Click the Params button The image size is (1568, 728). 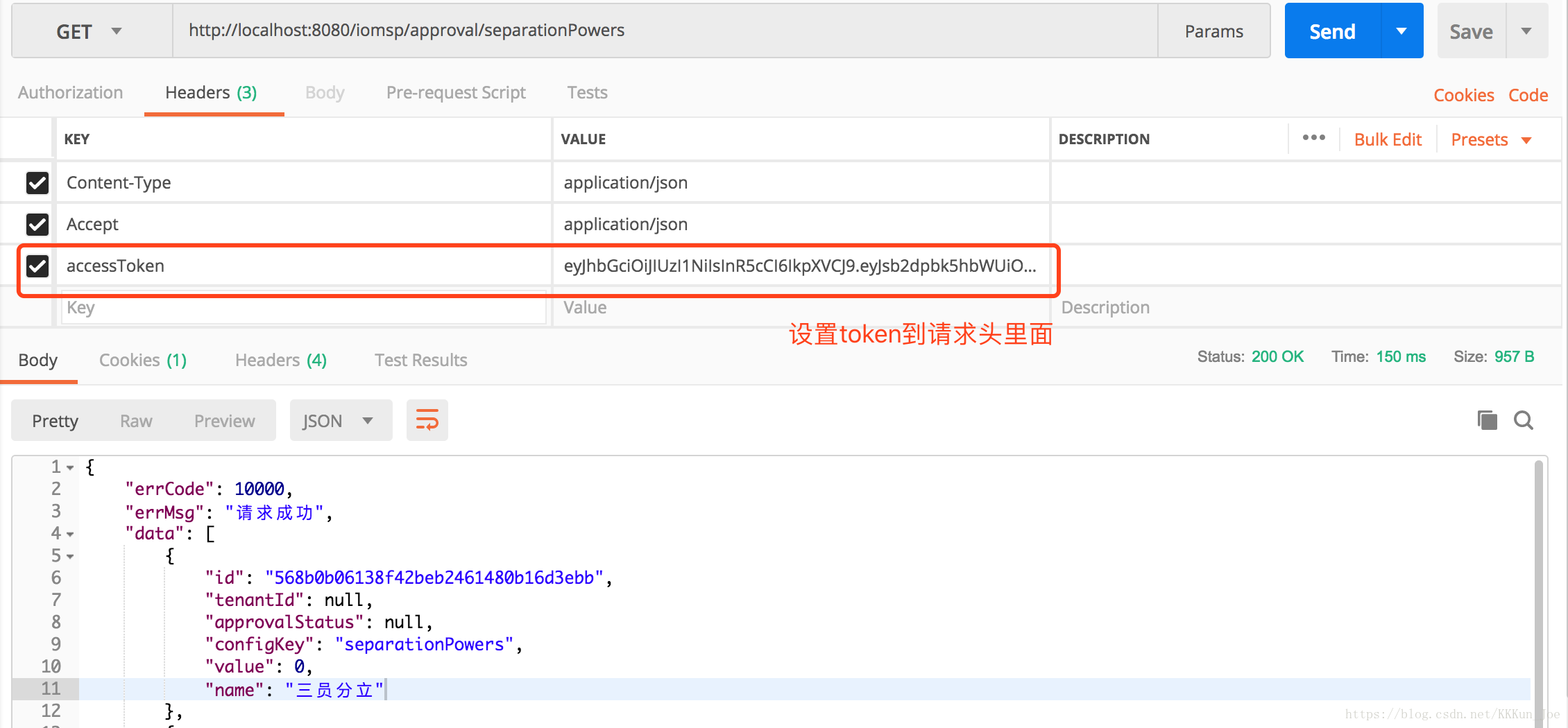click(x=1213, y=31)
